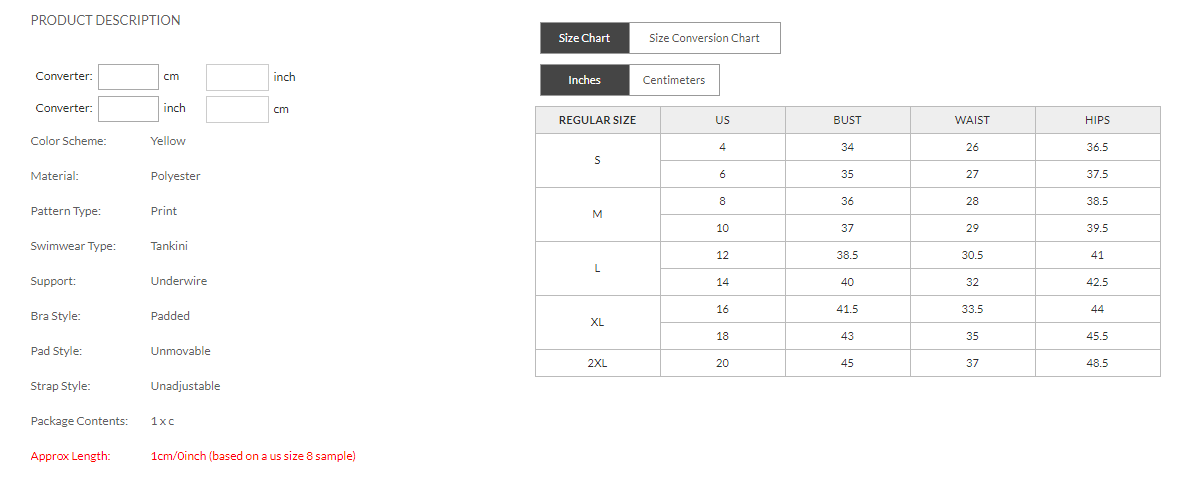Click the inch output field in first Converter row
Viewport: 1188px width, 486px height.
(237, 77)
